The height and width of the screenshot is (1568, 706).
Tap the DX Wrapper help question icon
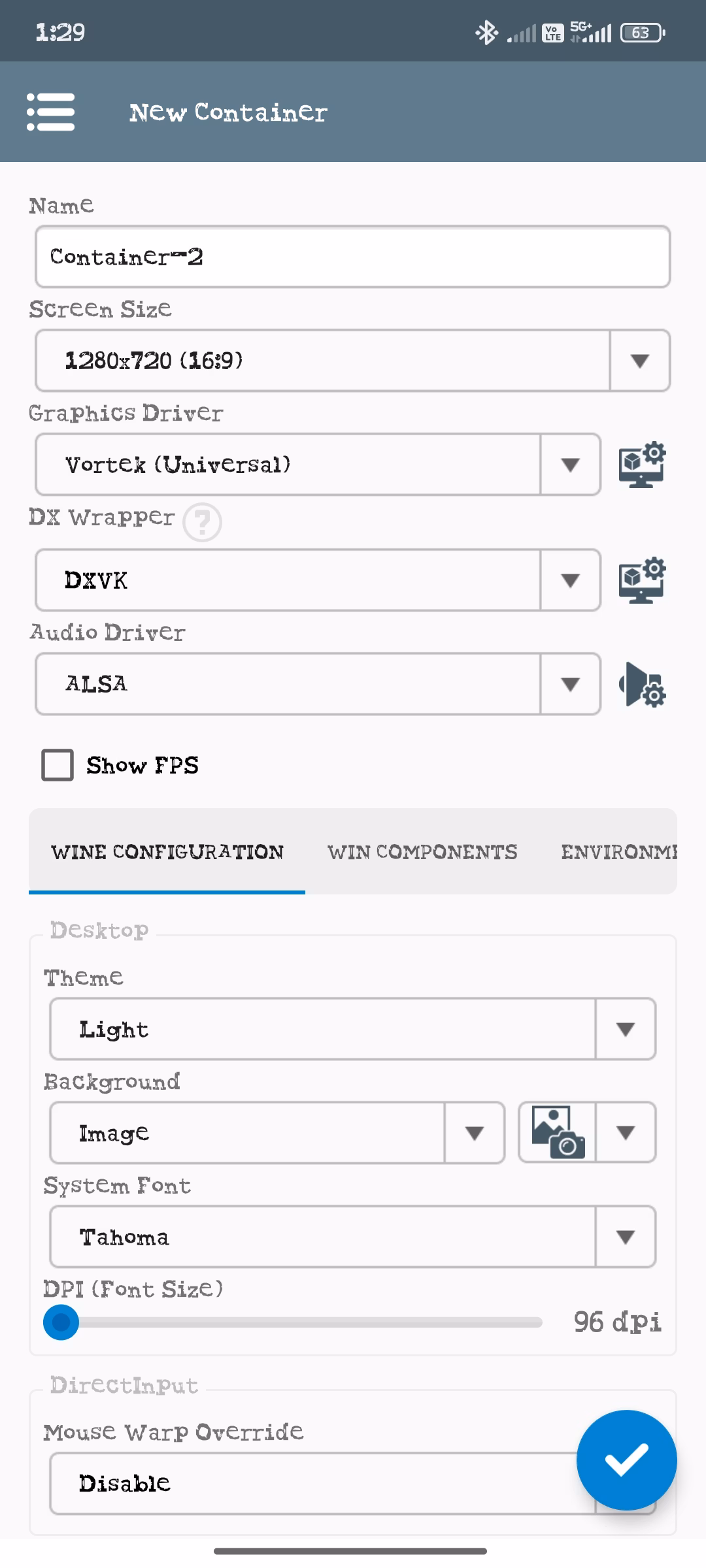pyautogui.click(x=202, y=522)
